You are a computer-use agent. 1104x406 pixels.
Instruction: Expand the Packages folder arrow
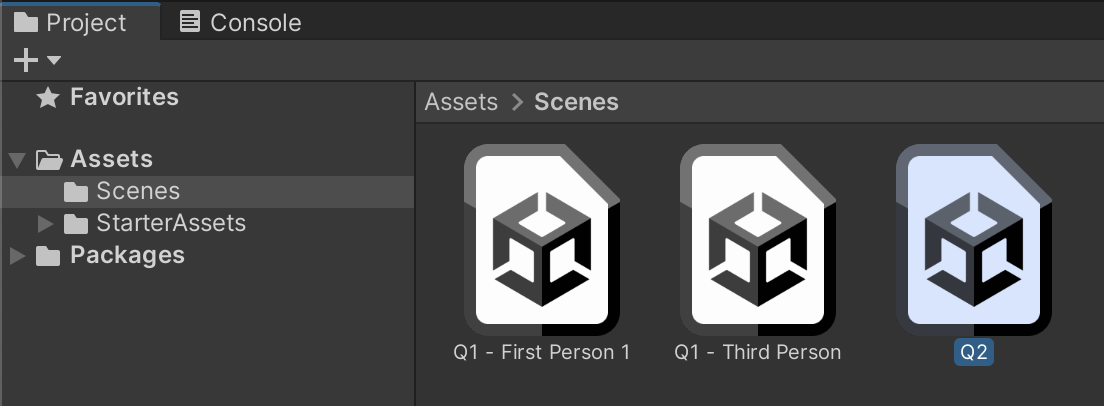(16, 256)
